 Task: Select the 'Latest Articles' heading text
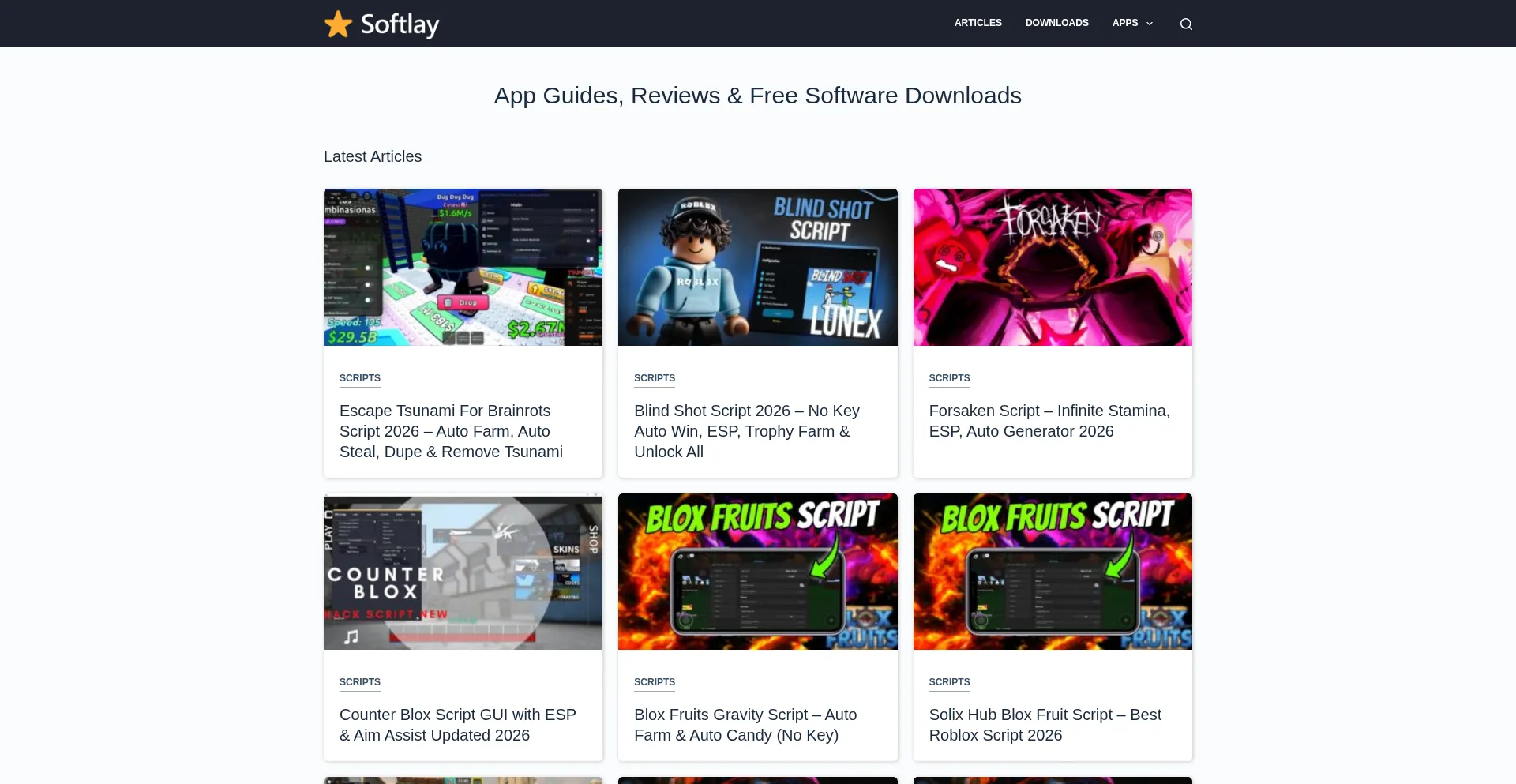(373, 156)
